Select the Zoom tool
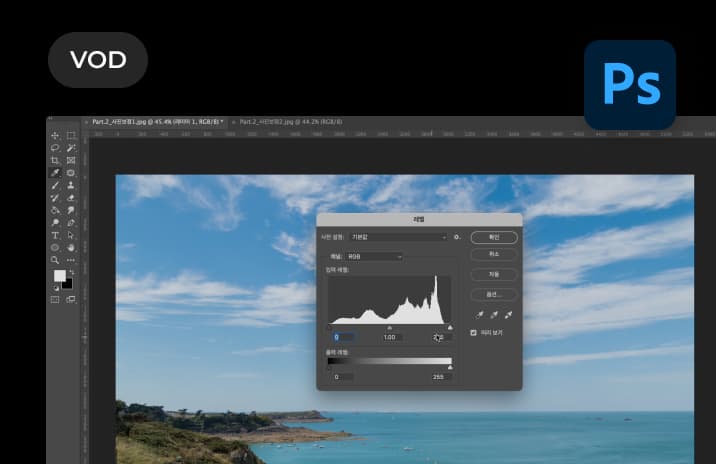The image size is (716, 464). 55,260
